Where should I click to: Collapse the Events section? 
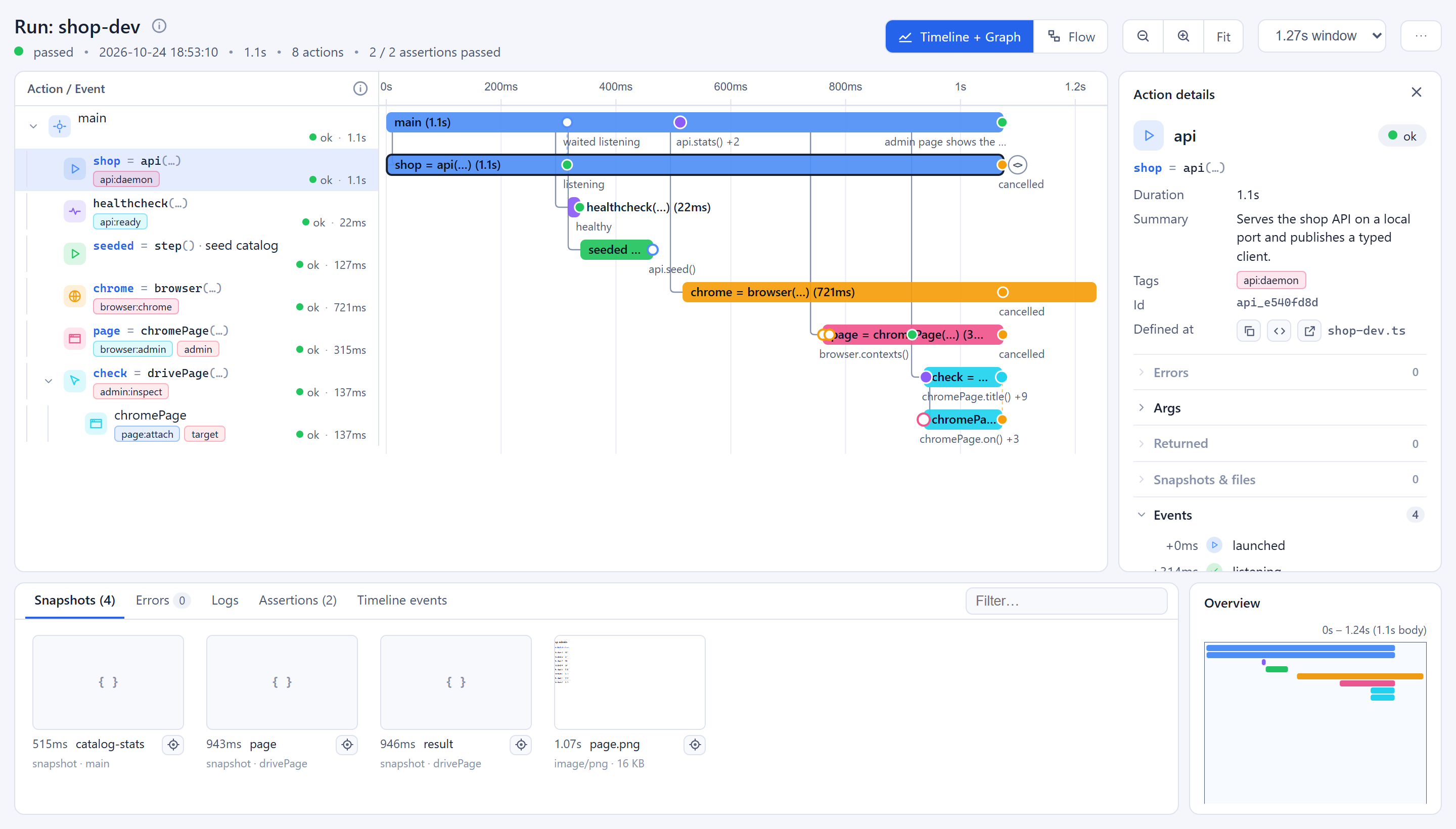click(1279, 515)
